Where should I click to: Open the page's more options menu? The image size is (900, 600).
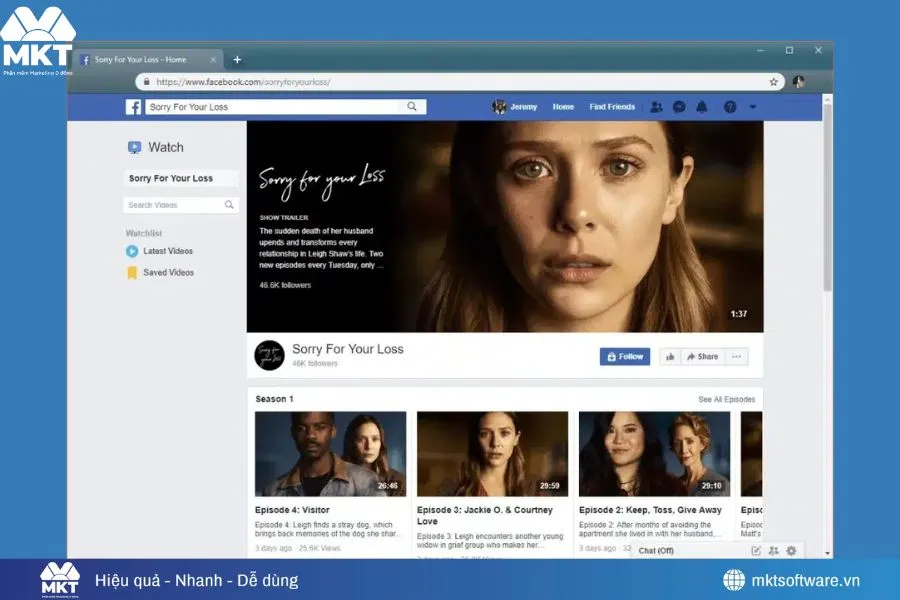pos(735,356)
